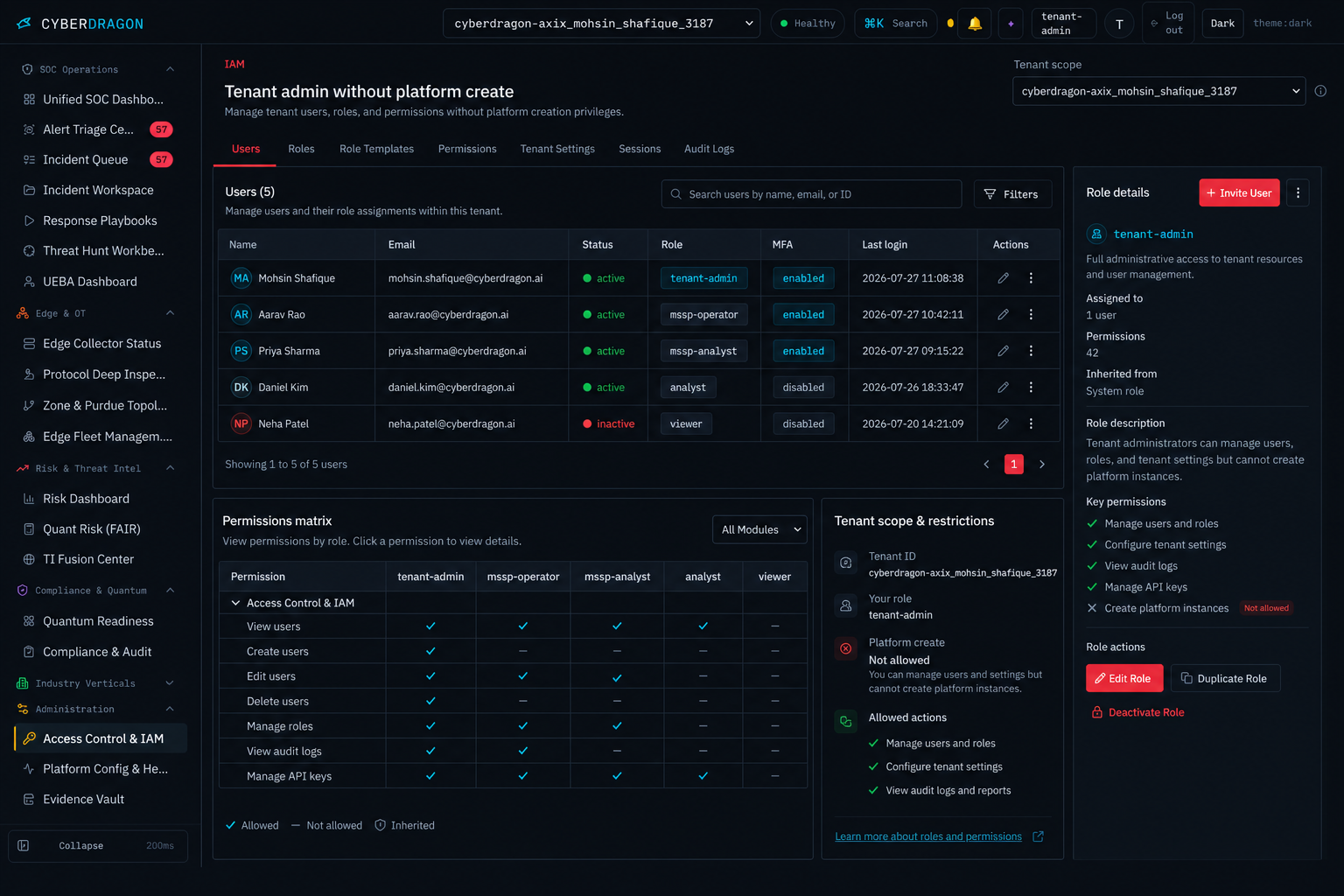The height and width of the screenshot is (896, 1344).
Task: Click the MA avatar for Mohsin Shafique
Action: [x=241, y=278]
